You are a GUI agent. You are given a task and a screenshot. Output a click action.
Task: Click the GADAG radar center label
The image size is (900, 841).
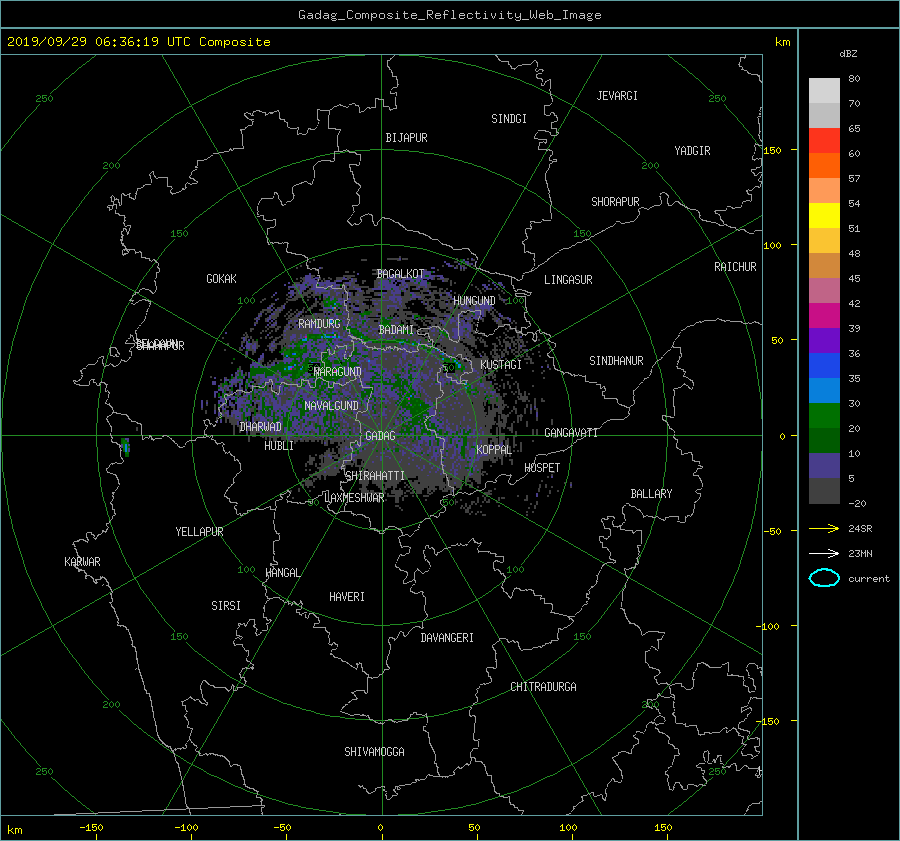(380, 436)
